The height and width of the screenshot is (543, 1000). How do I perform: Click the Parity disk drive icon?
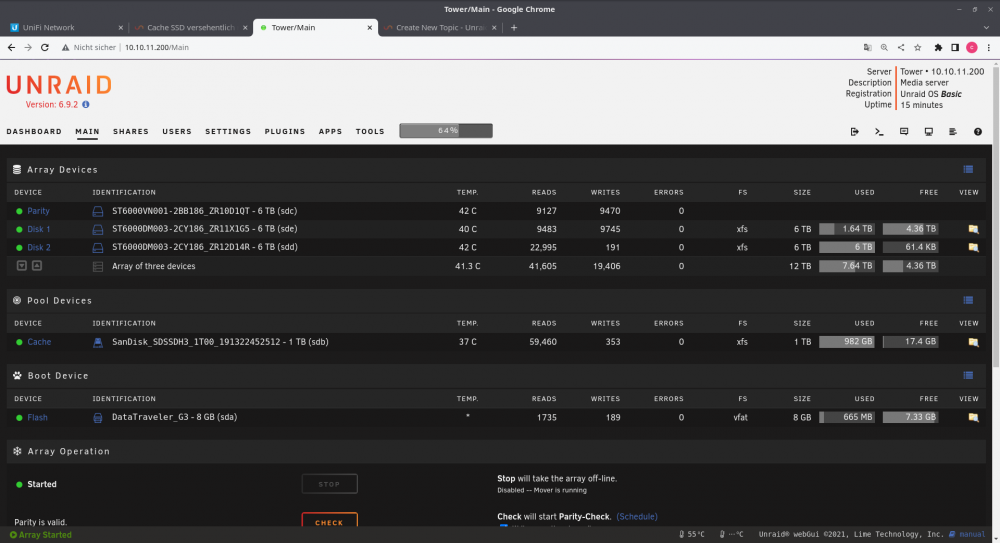[98, 211]
